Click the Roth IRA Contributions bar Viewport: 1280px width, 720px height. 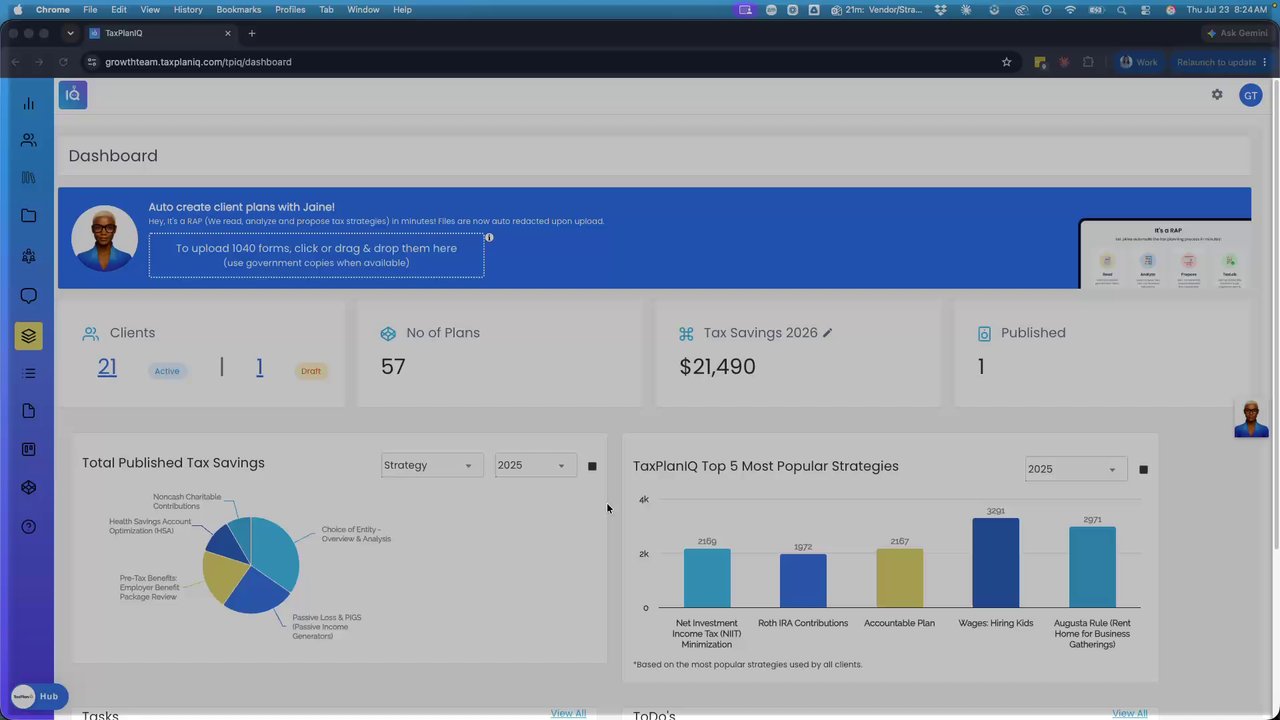[x=803, y=581]
